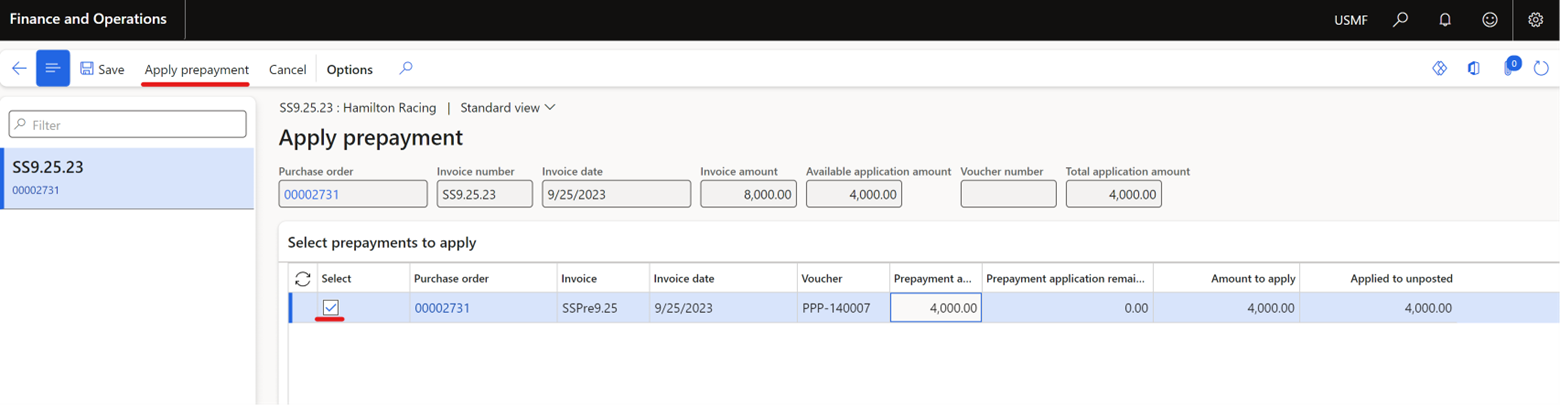Open the settings gear
The height and width of the screenshot is (405, 1560).
pyautogui.click(x=1536, y=20)
